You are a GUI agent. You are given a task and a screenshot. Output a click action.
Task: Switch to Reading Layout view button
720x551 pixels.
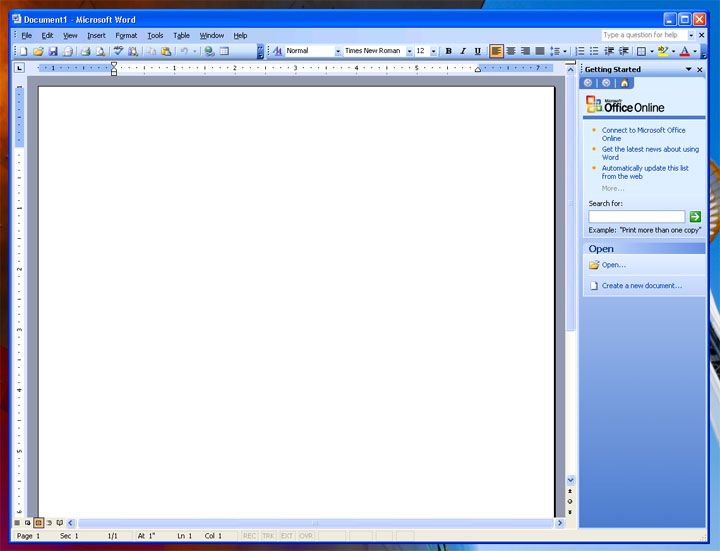tap(60, 523)
